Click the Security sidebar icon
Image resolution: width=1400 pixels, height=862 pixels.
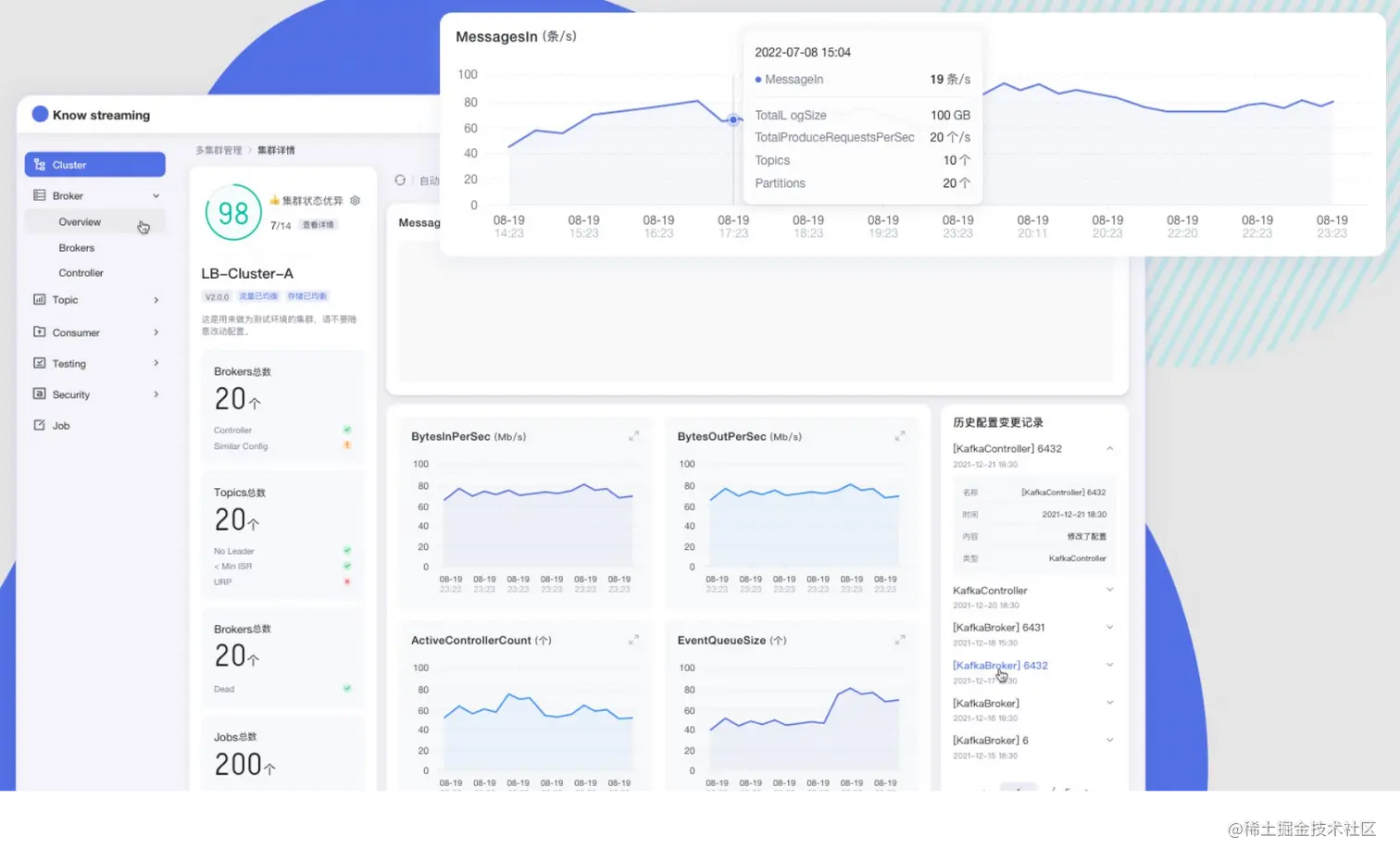point(39,394)
